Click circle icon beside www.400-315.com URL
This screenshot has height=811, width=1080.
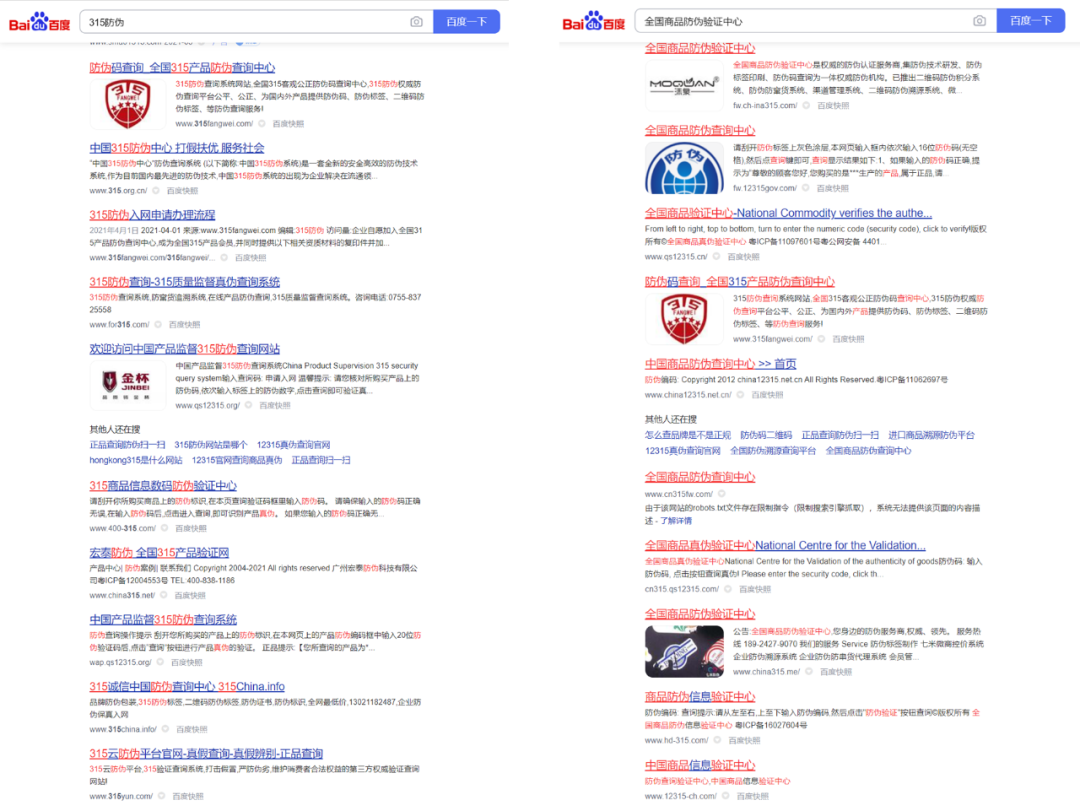(x=165, y=528)
